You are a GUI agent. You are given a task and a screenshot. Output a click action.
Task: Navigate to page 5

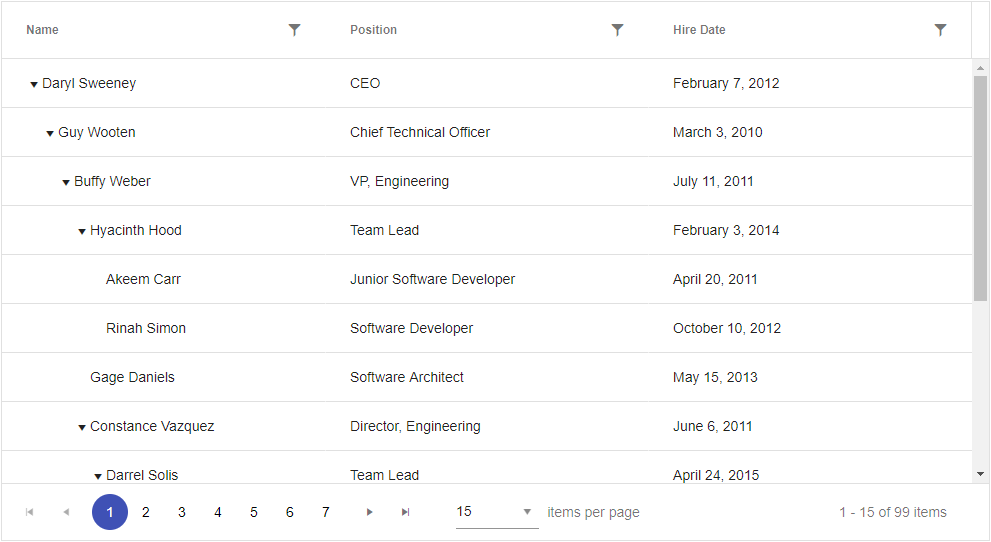coord(254,512)
